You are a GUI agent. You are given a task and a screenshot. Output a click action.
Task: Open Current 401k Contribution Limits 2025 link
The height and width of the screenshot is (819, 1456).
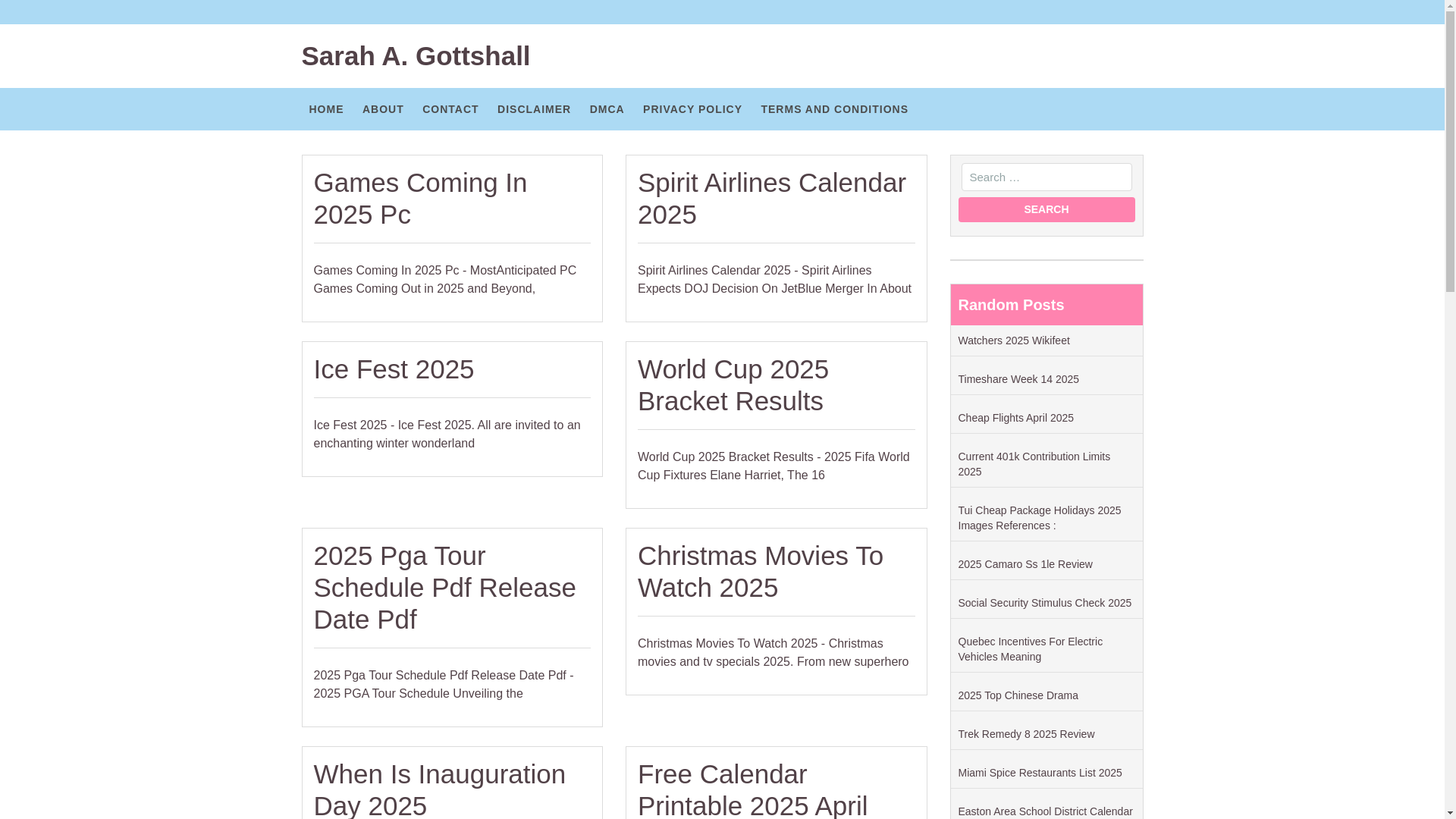coord(1034,464)
